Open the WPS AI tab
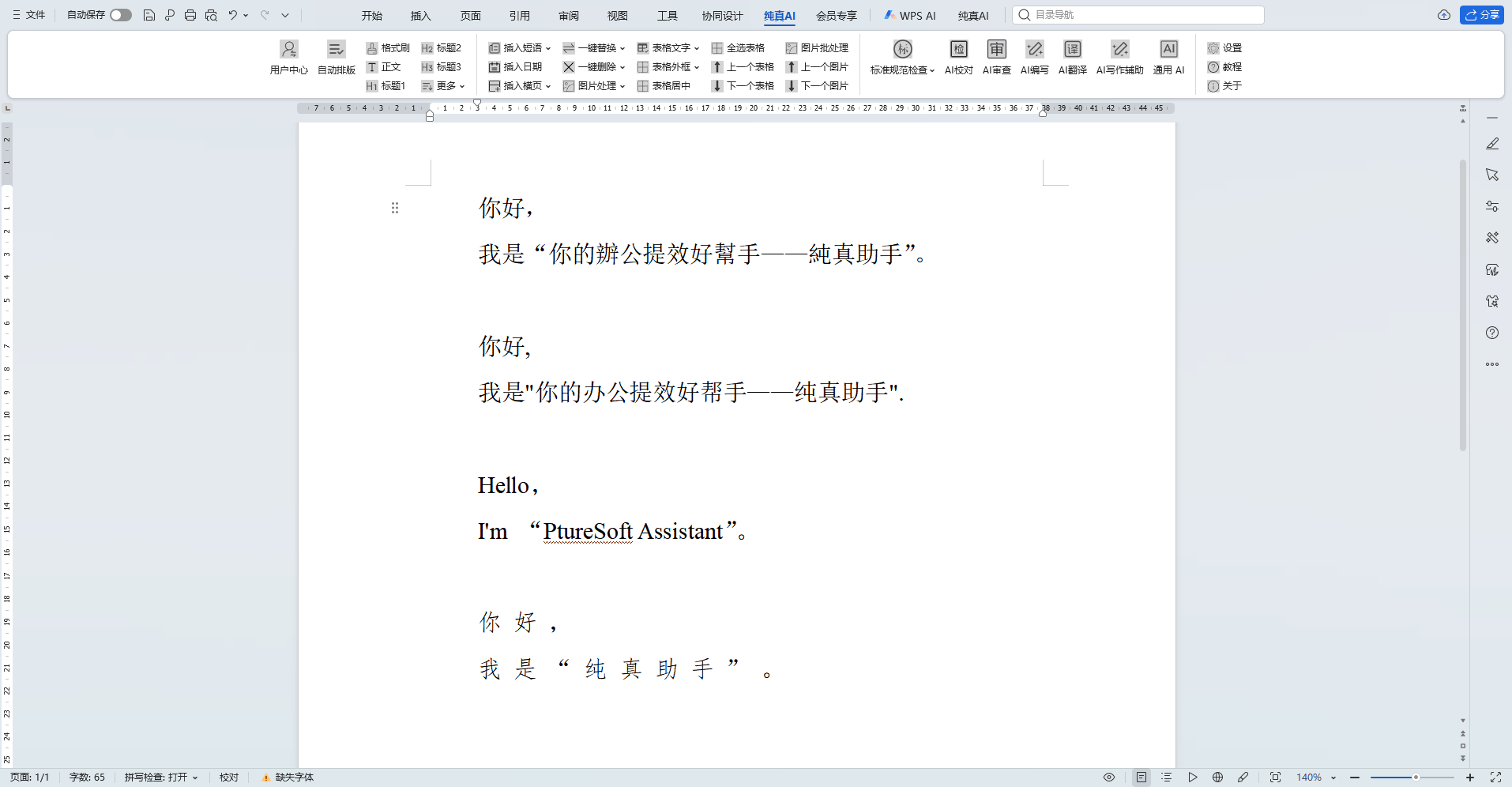 point(910,16)
